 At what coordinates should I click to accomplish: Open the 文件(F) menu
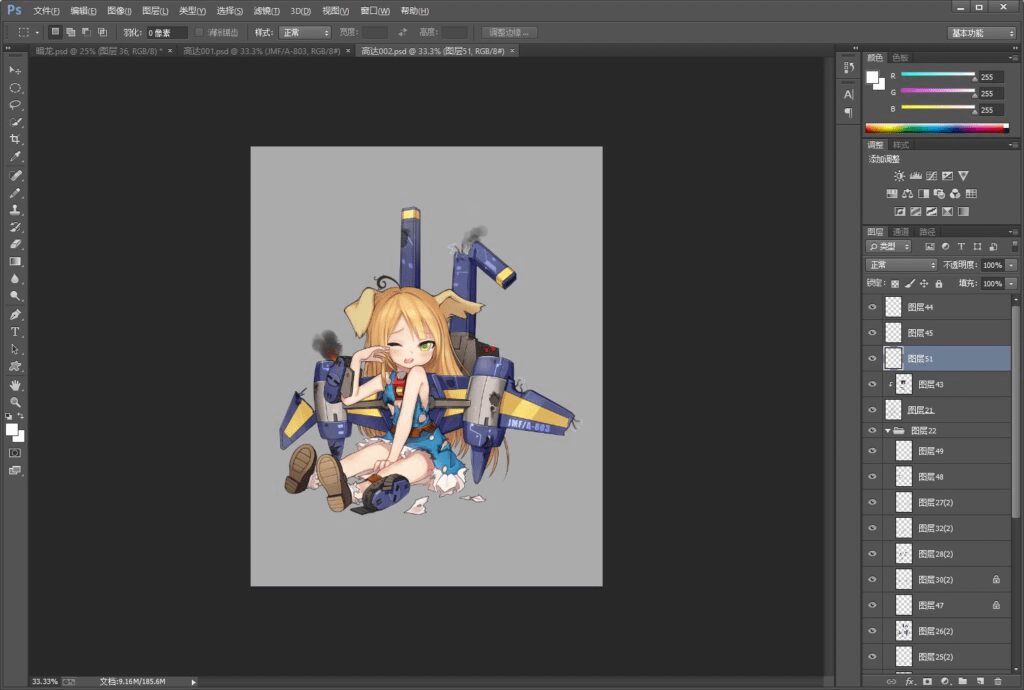click(x=46, y=11)
